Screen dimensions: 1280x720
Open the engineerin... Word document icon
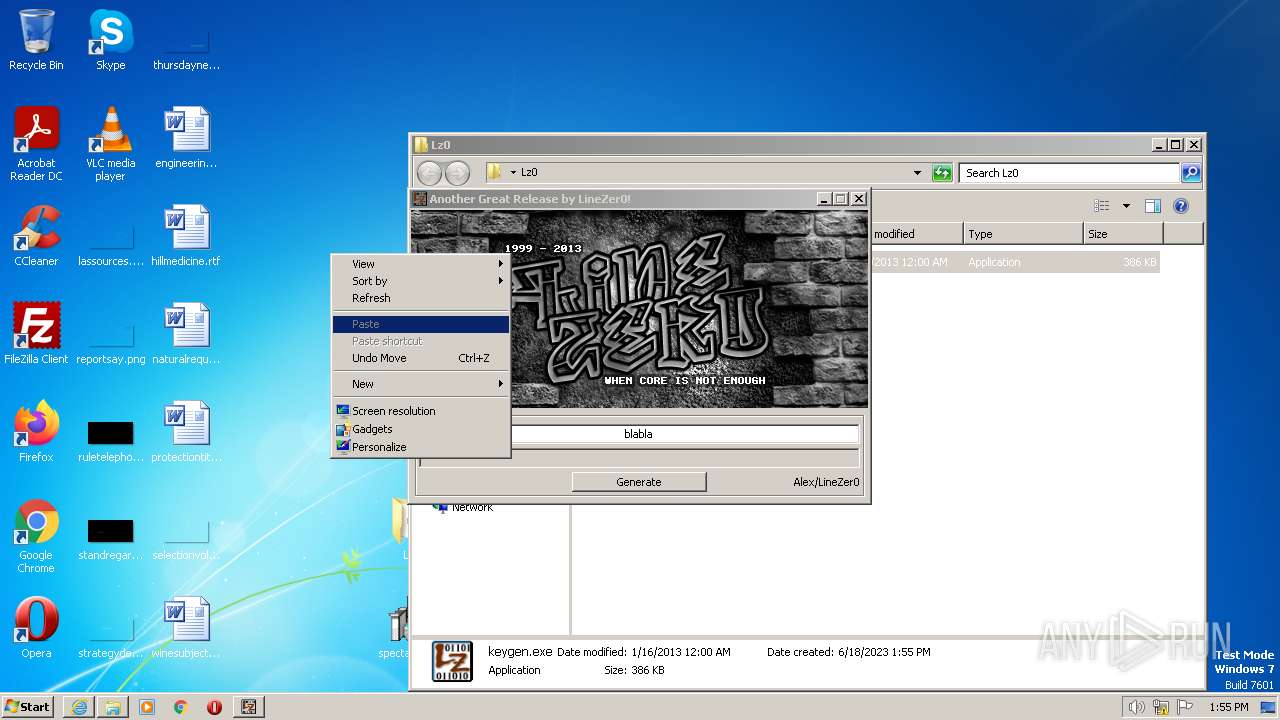click(186, 138)
